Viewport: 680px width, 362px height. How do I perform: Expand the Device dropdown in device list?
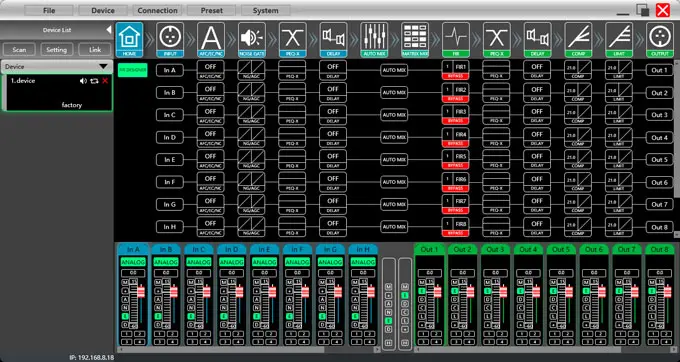pyautogui.click(x=103, y=67)
